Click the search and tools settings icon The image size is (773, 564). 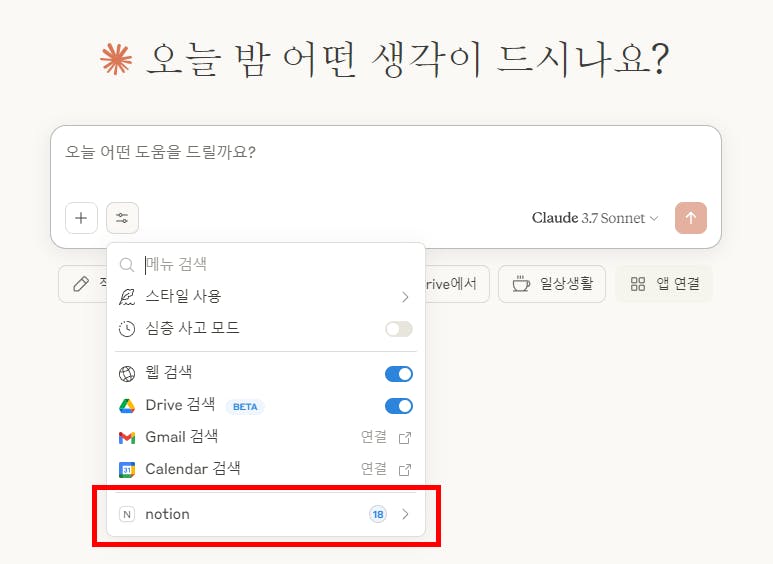point(122,218)
